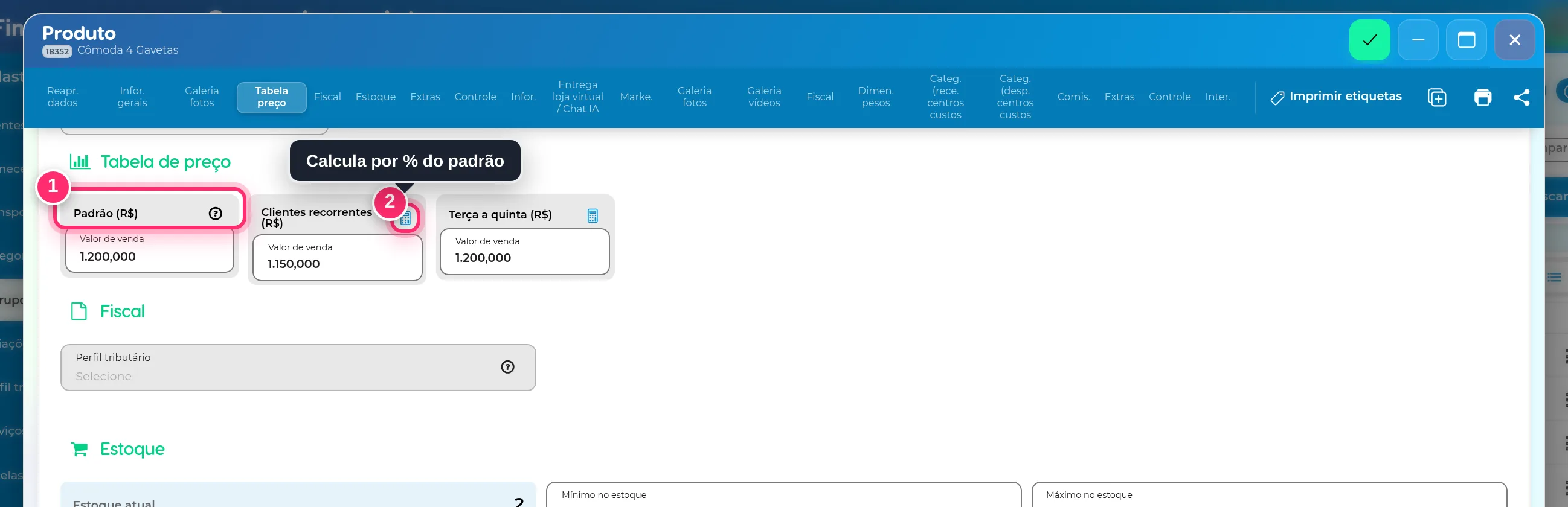Select the Tabela preço tab

pos(271,97)
